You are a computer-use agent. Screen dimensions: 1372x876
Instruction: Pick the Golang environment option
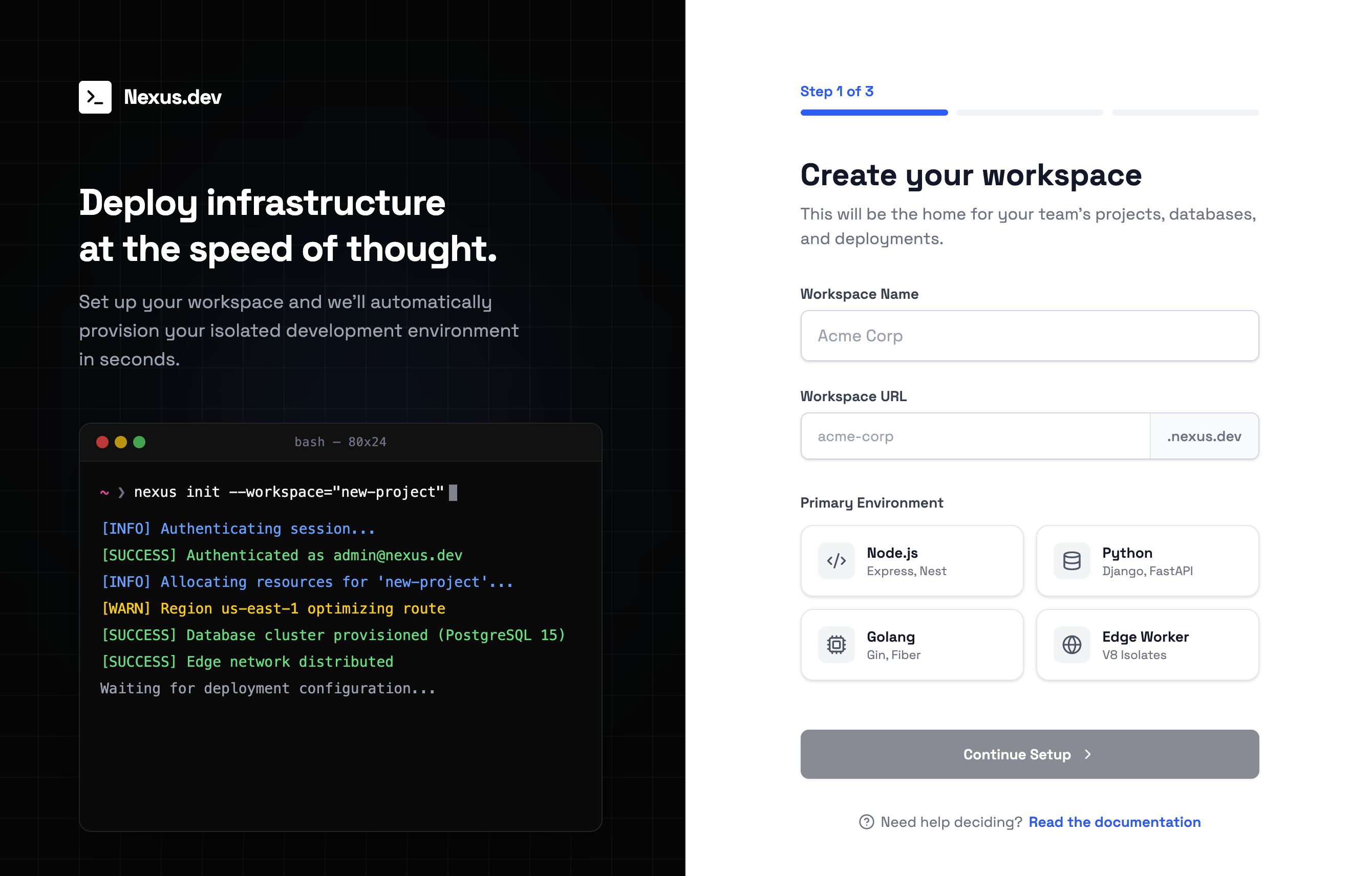pyautogui.click(x=912, y=645)
